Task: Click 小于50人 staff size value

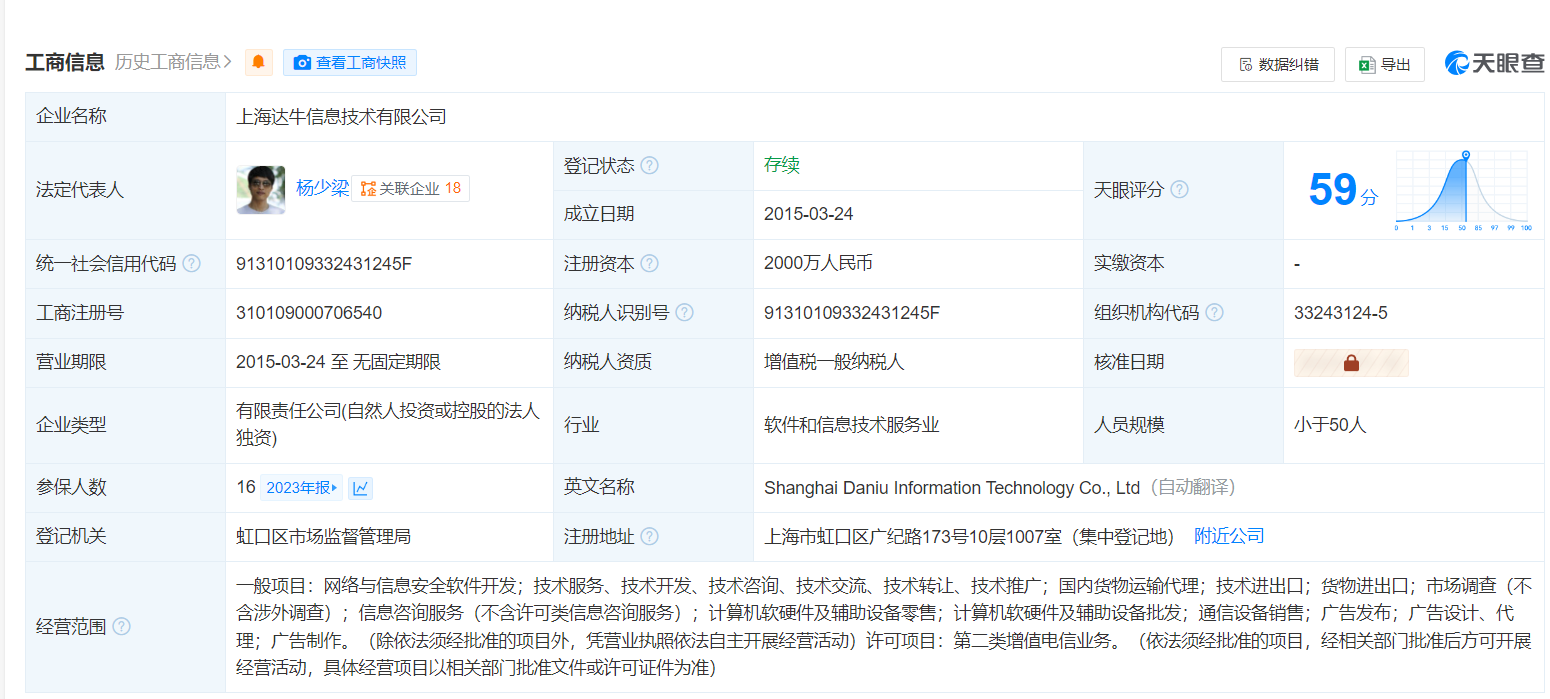Action: point(1330,425)
